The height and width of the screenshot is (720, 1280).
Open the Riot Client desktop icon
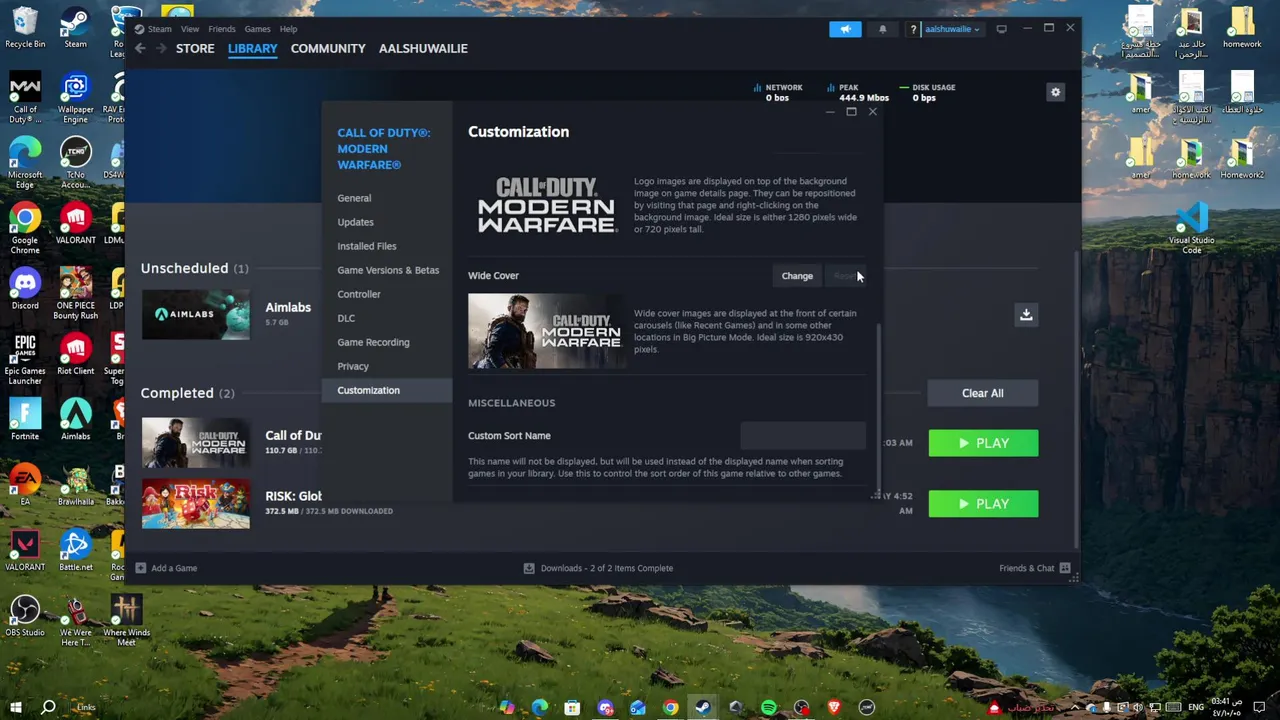coord(75,355)
